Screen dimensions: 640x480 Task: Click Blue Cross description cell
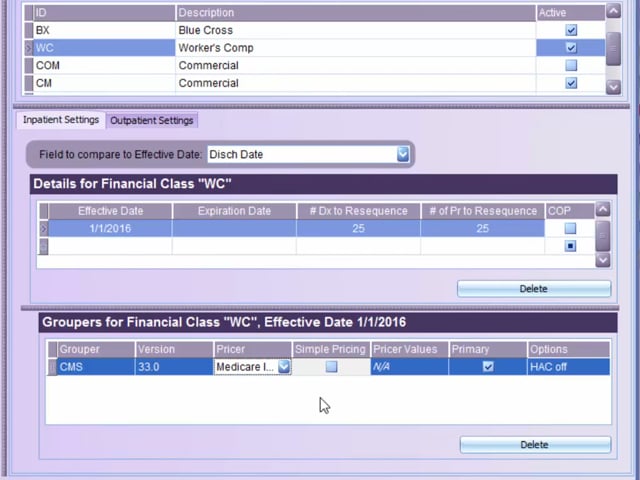coord(356,30)
